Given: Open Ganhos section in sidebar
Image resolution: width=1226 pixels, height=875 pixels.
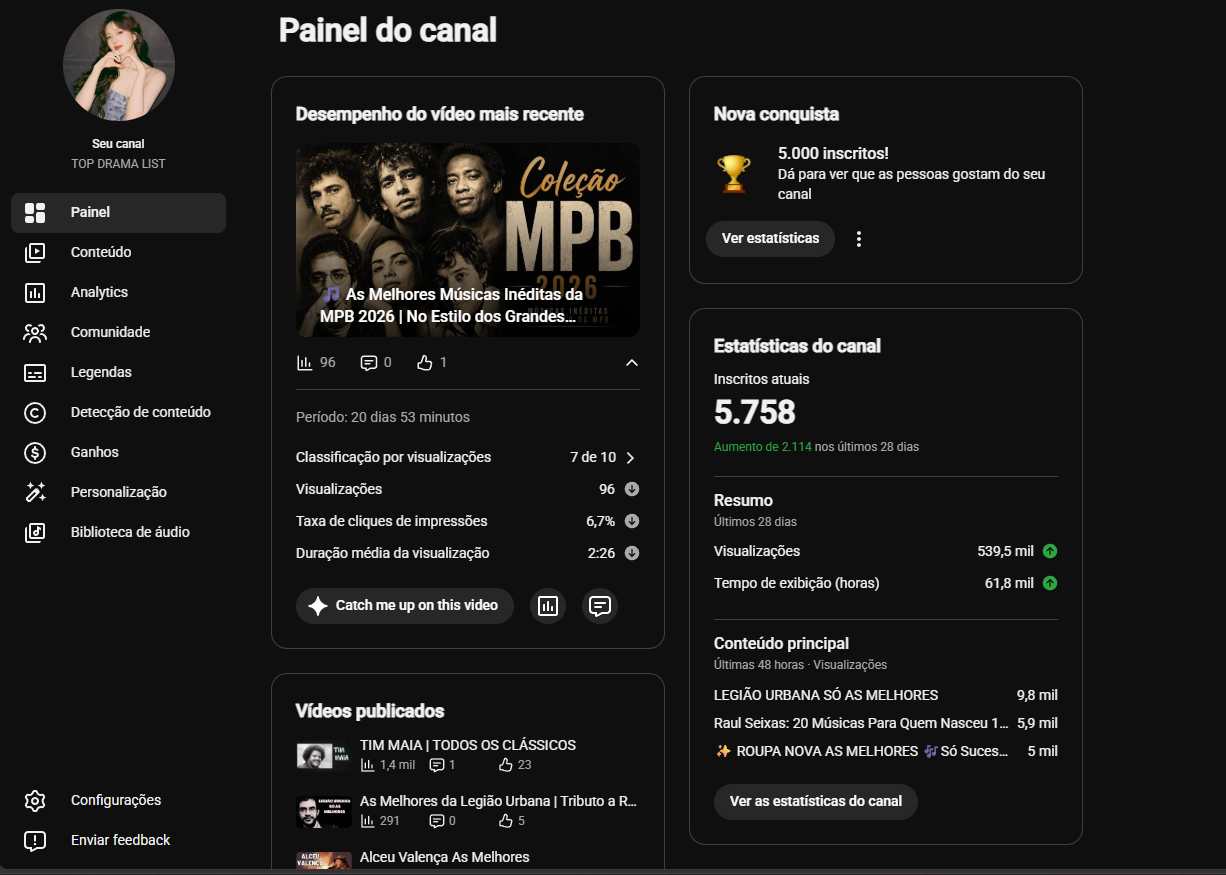Looking at the screenshot, I should coord(118,453).
